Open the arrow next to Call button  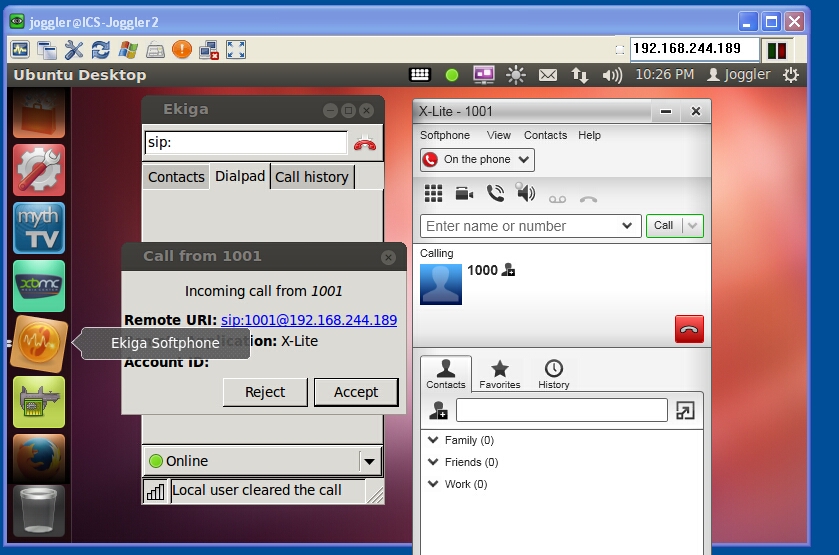(692, 225)
